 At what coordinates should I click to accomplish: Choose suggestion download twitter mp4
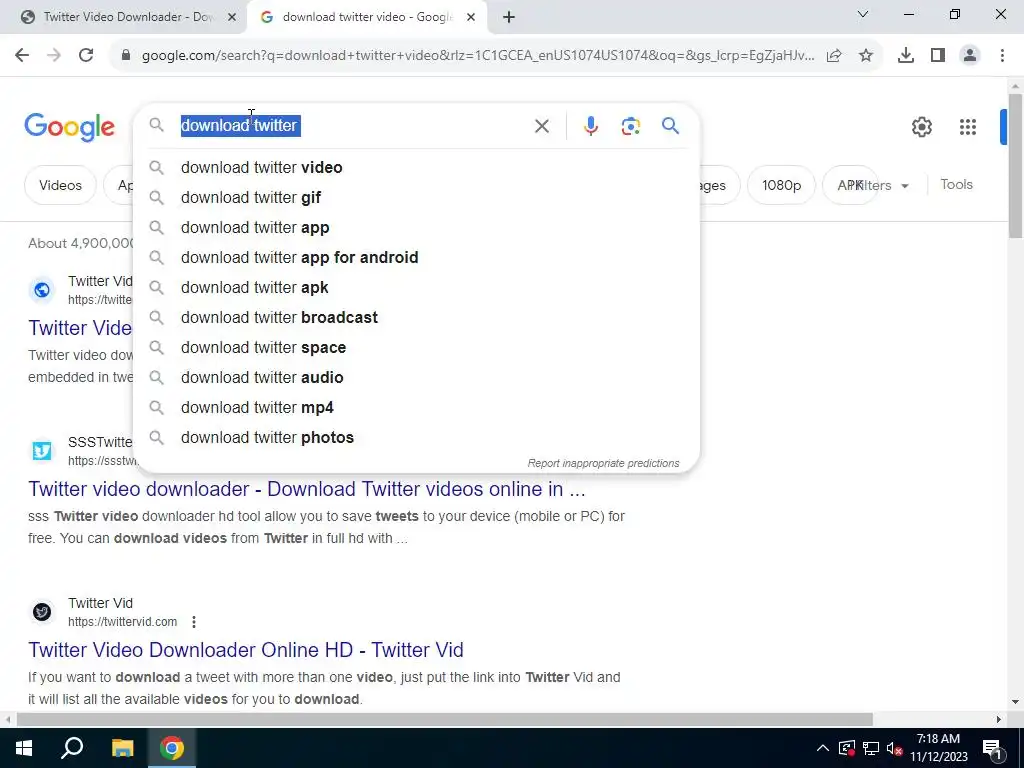click(417, 408)
